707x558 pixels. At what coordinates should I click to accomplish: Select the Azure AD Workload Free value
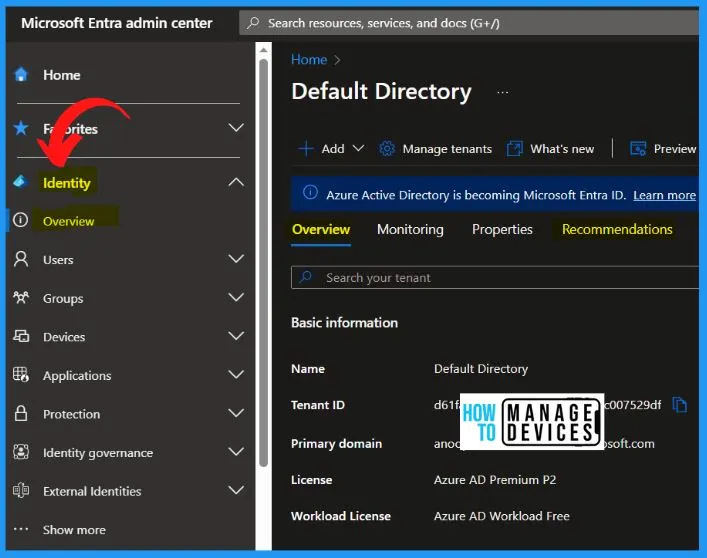coord(501,516)
